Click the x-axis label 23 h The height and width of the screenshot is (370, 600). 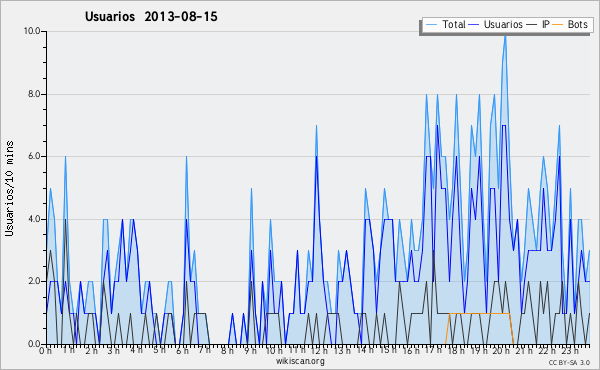[x=570, y=351]
